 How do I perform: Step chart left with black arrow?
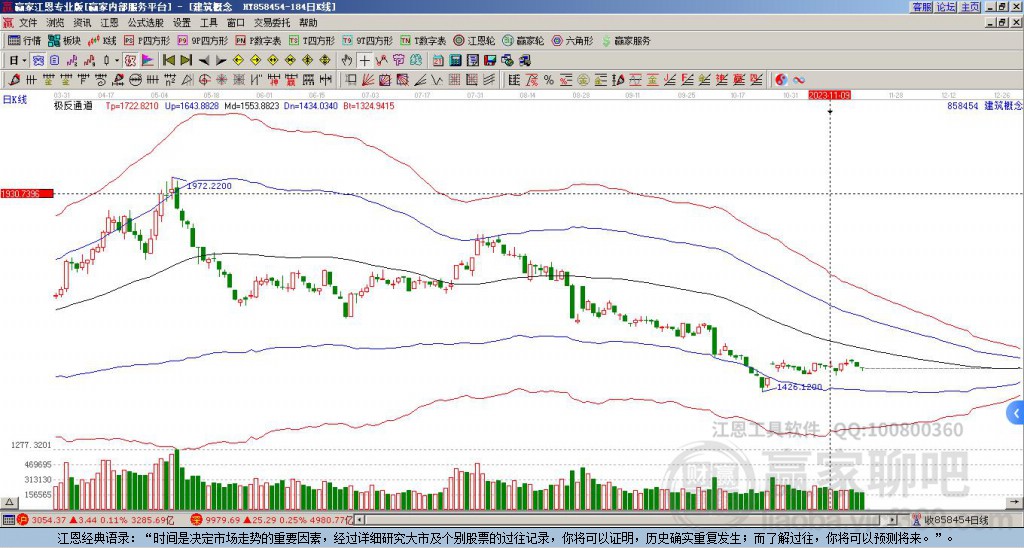(204, 61)
